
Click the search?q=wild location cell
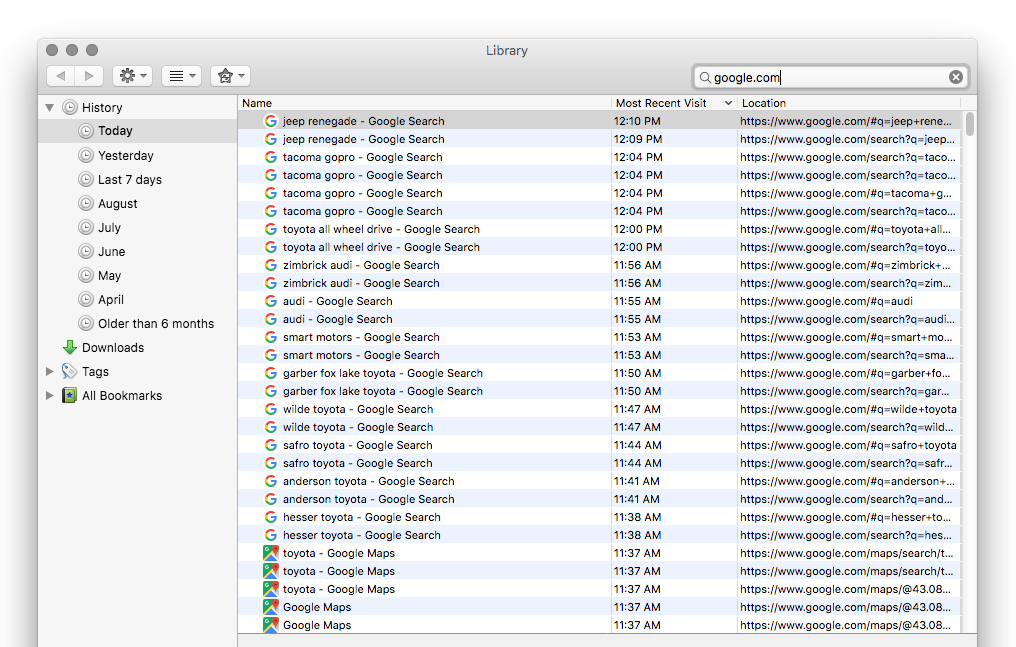pos(847,427)
